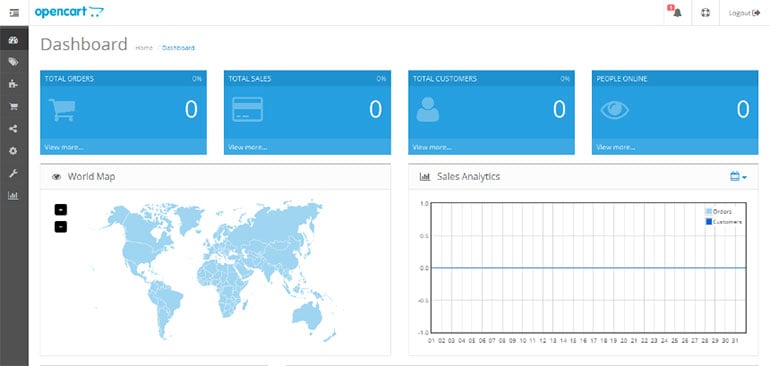Click the Total Customers header text

click(444, 79)
